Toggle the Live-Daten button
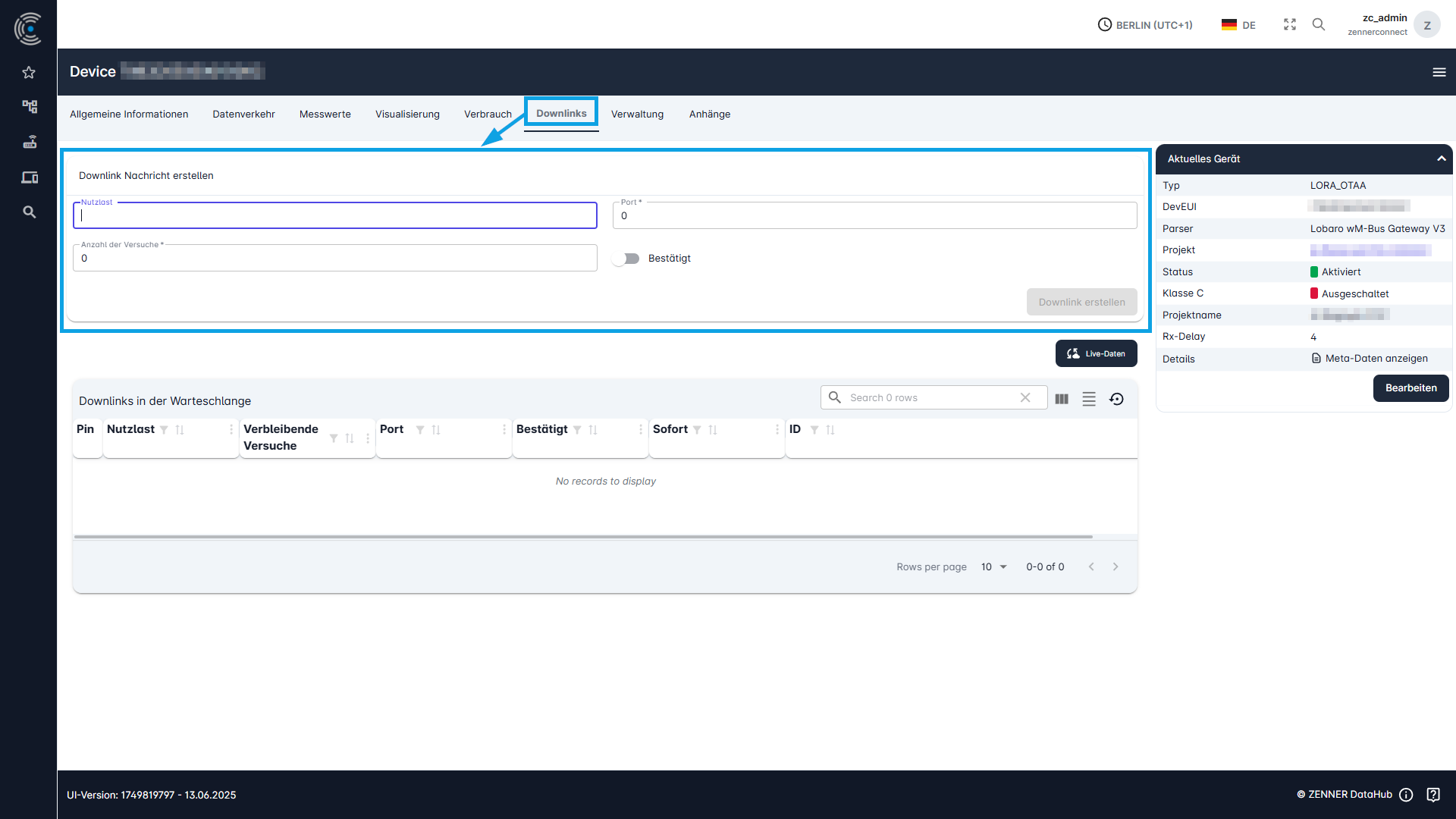 [x=1096, y=353]
